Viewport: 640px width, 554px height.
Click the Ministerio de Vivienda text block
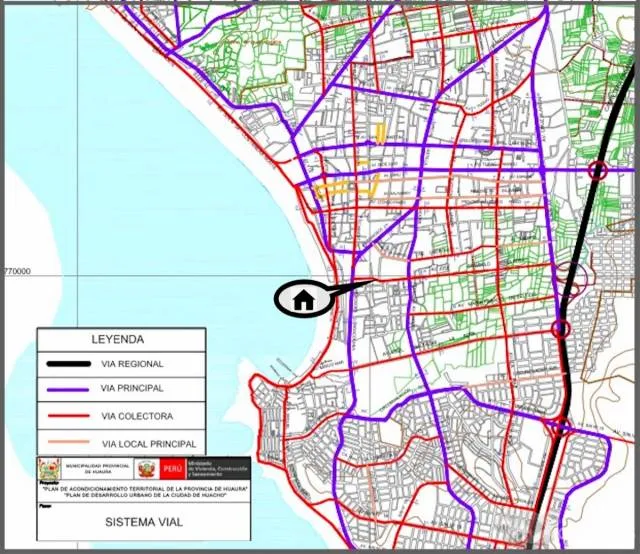pyautogui.click(x=217, y=469)
